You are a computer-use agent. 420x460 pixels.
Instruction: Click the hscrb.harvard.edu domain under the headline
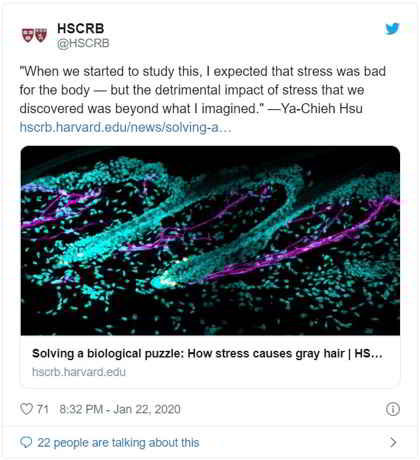[x=79, y=372]
